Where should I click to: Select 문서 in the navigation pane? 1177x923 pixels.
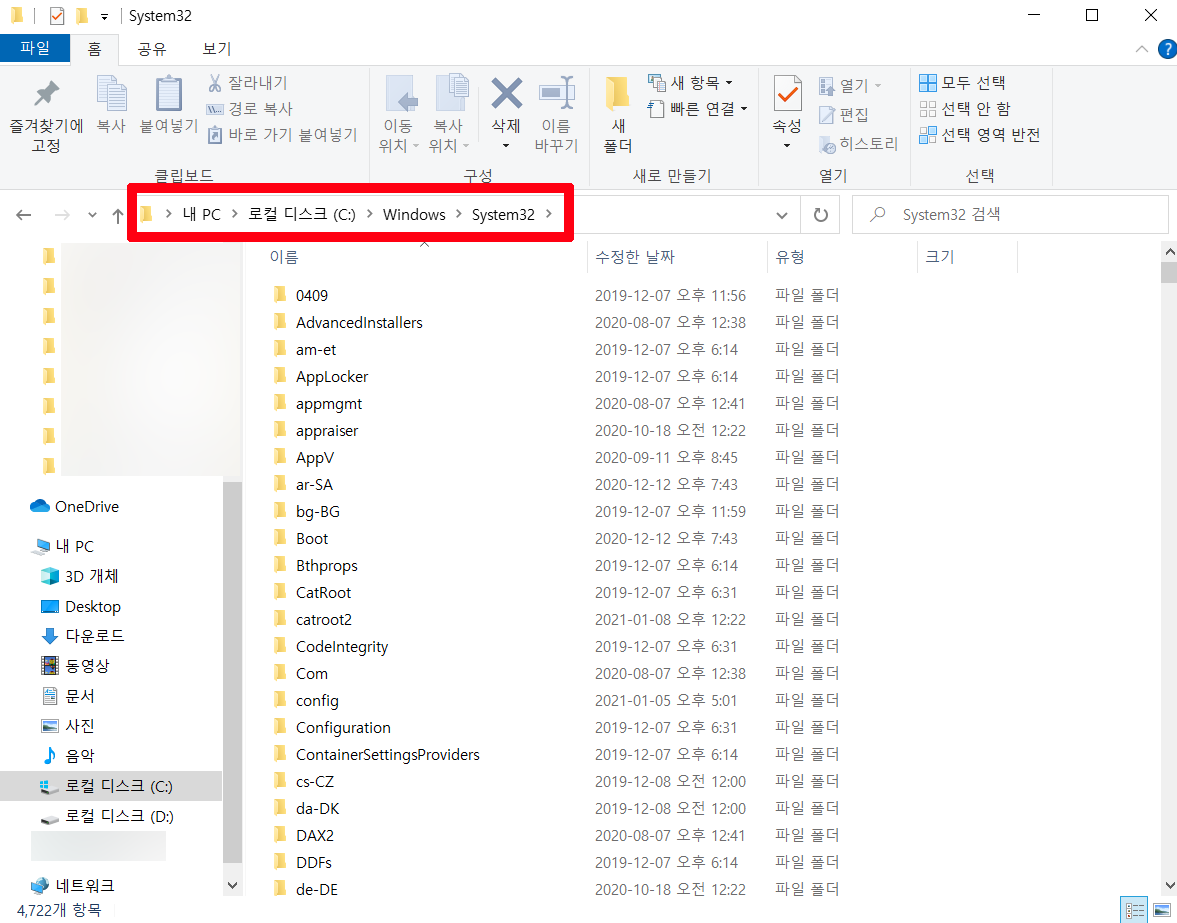point(68,696)
